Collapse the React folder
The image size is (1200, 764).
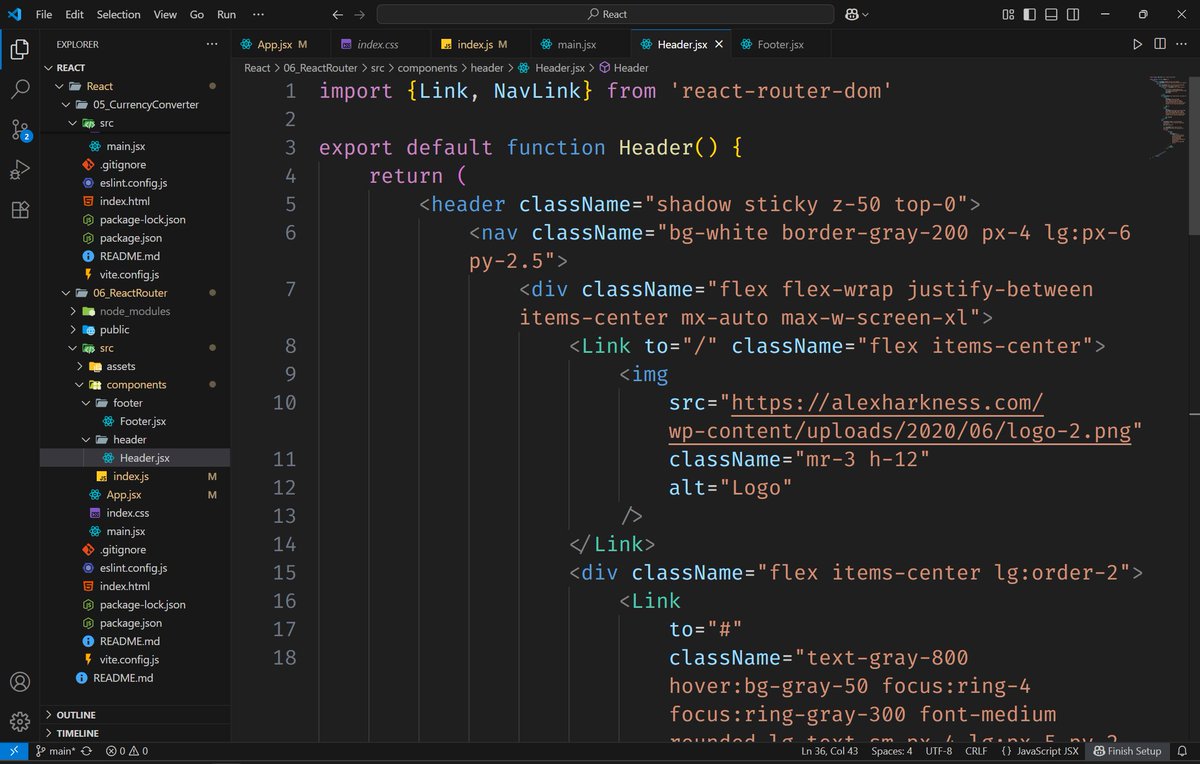click(99, 86)
